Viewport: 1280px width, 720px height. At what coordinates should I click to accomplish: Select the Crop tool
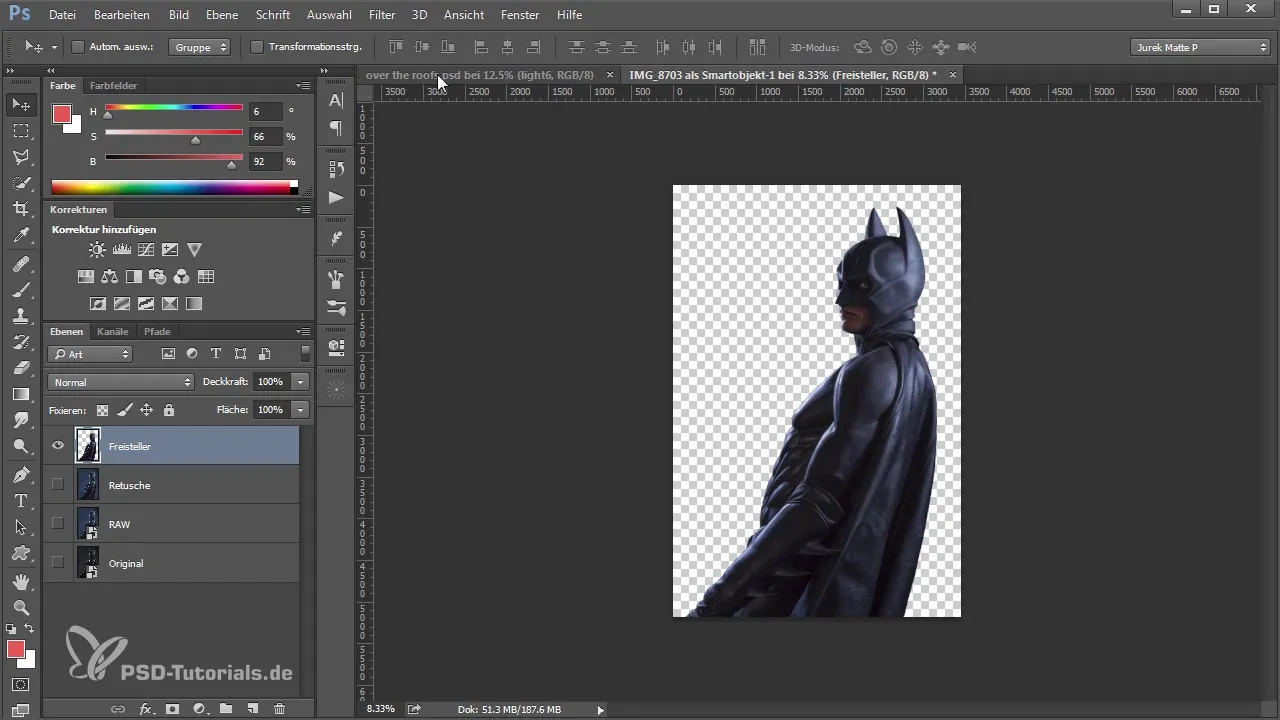point(21,208)
